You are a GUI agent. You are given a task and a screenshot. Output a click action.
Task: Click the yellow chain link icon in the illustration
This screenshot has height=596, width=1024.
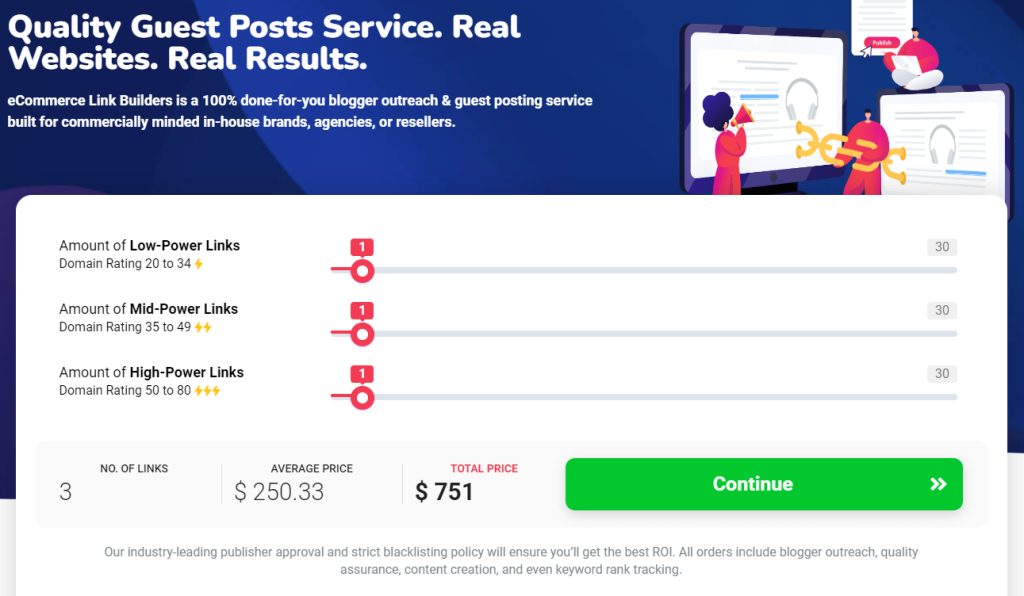click(849, 149)
